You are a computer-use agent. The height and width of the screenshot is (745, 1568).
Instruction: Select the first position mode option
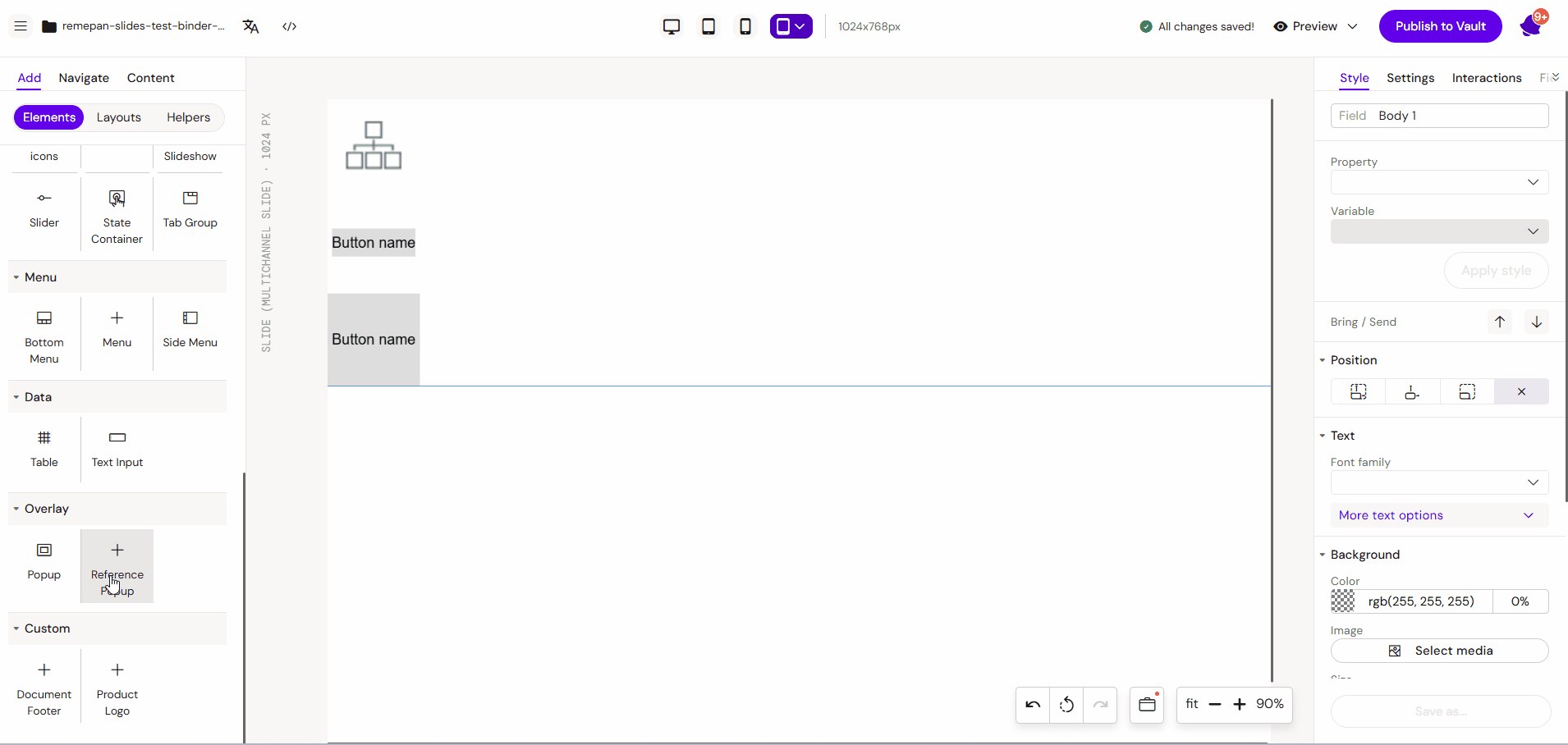1359,392
